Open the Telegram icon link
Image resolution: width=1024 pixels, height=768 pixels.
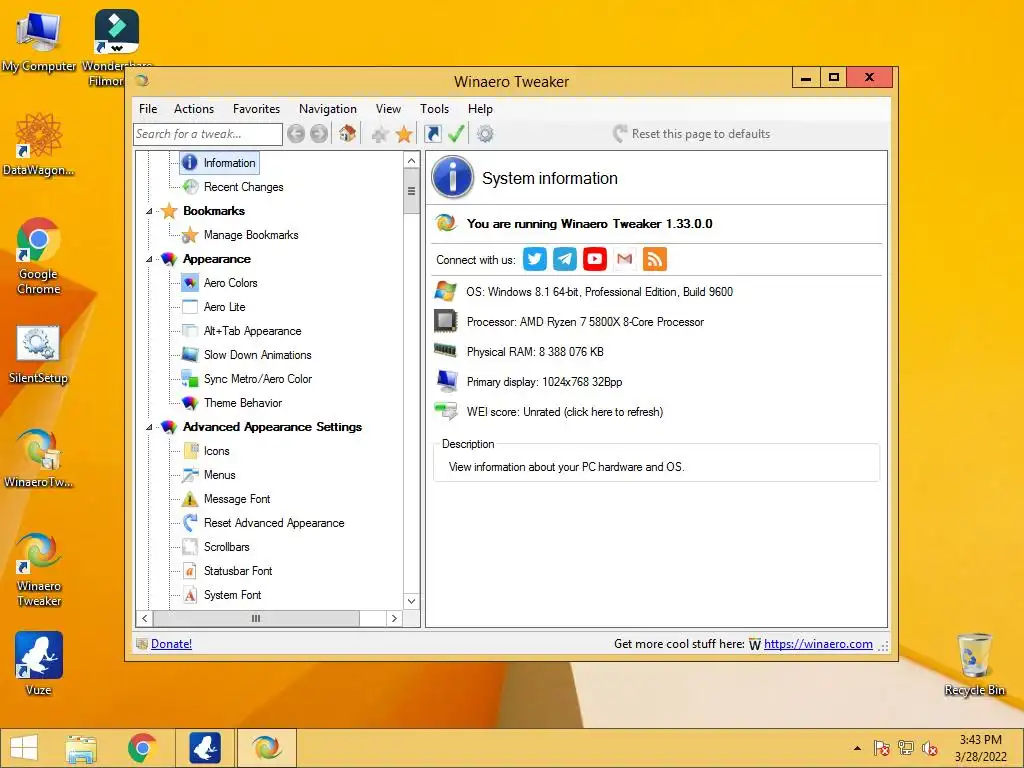(565, 259)
